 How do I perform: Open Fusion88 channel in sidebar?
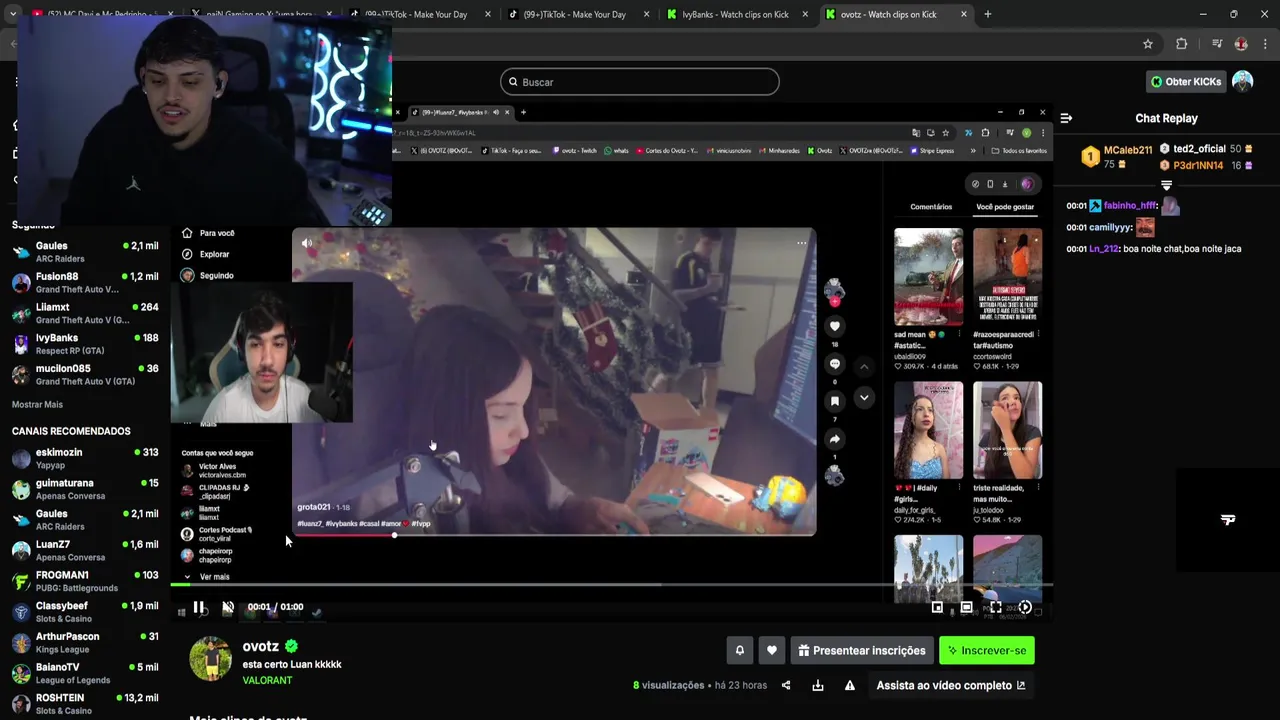click(x=85, y=282)
